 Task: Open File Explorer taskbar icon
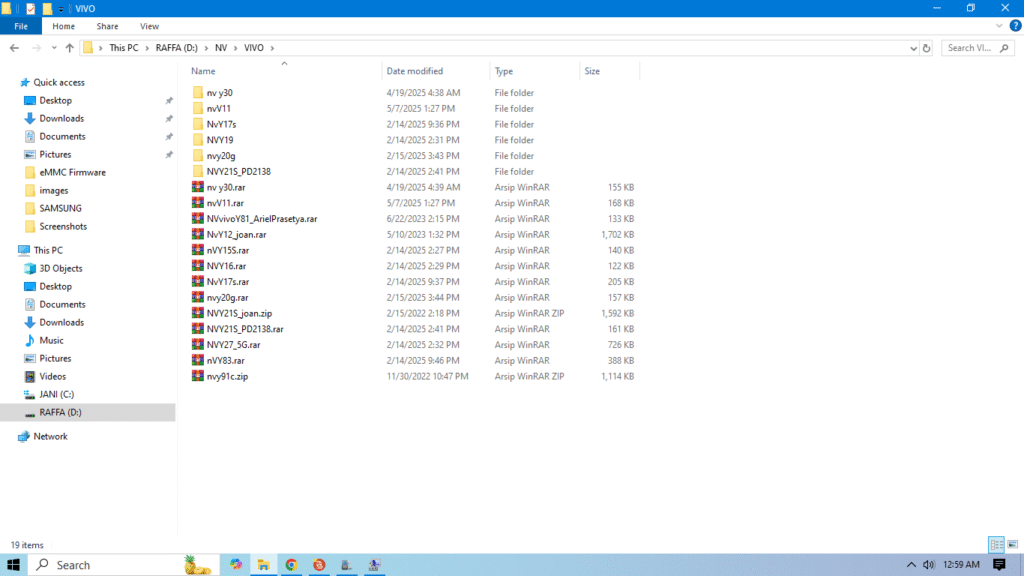pyautogui.click(x=263, y=565)
